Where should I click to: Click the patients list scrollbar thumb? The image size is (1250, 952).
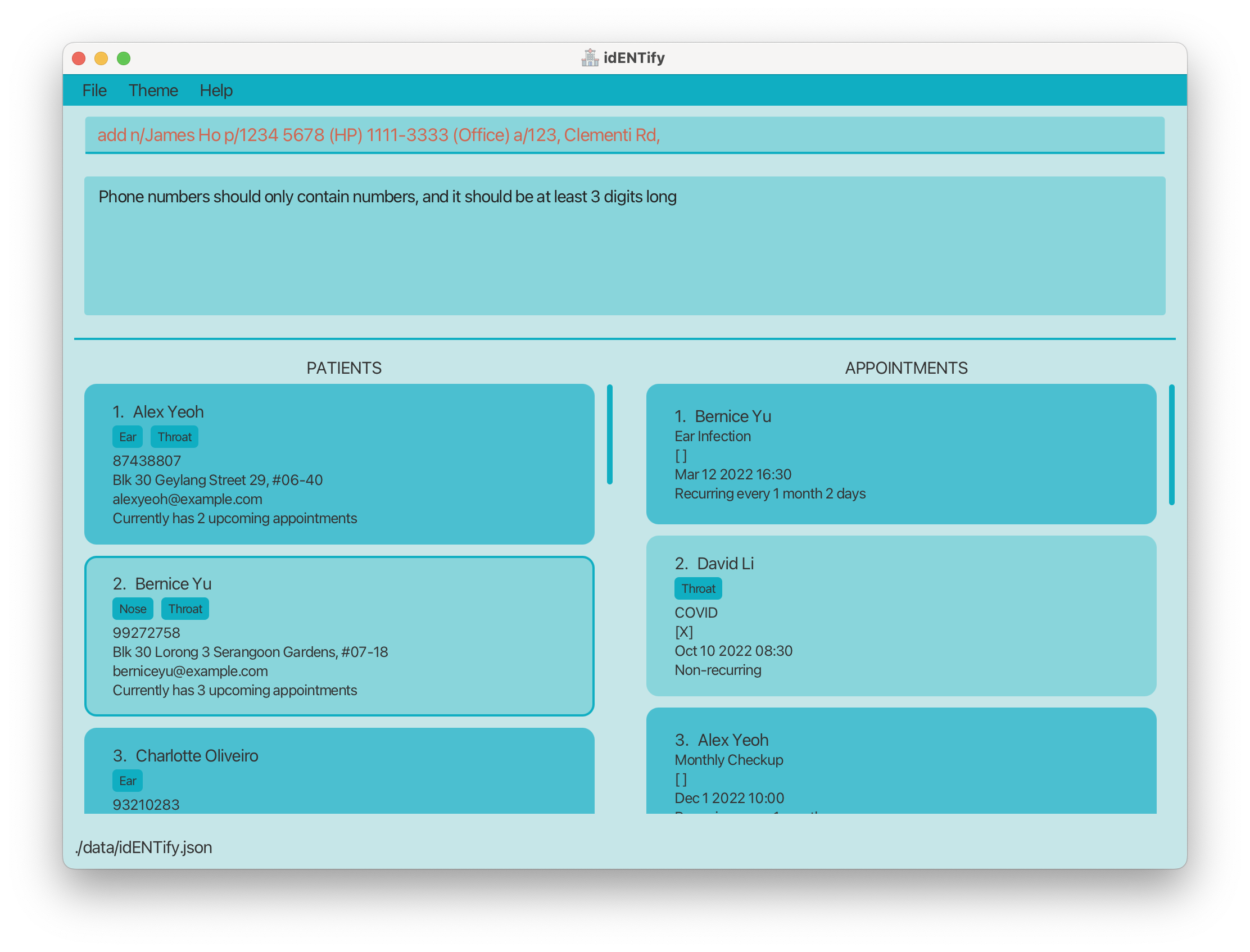pos(610,434)
